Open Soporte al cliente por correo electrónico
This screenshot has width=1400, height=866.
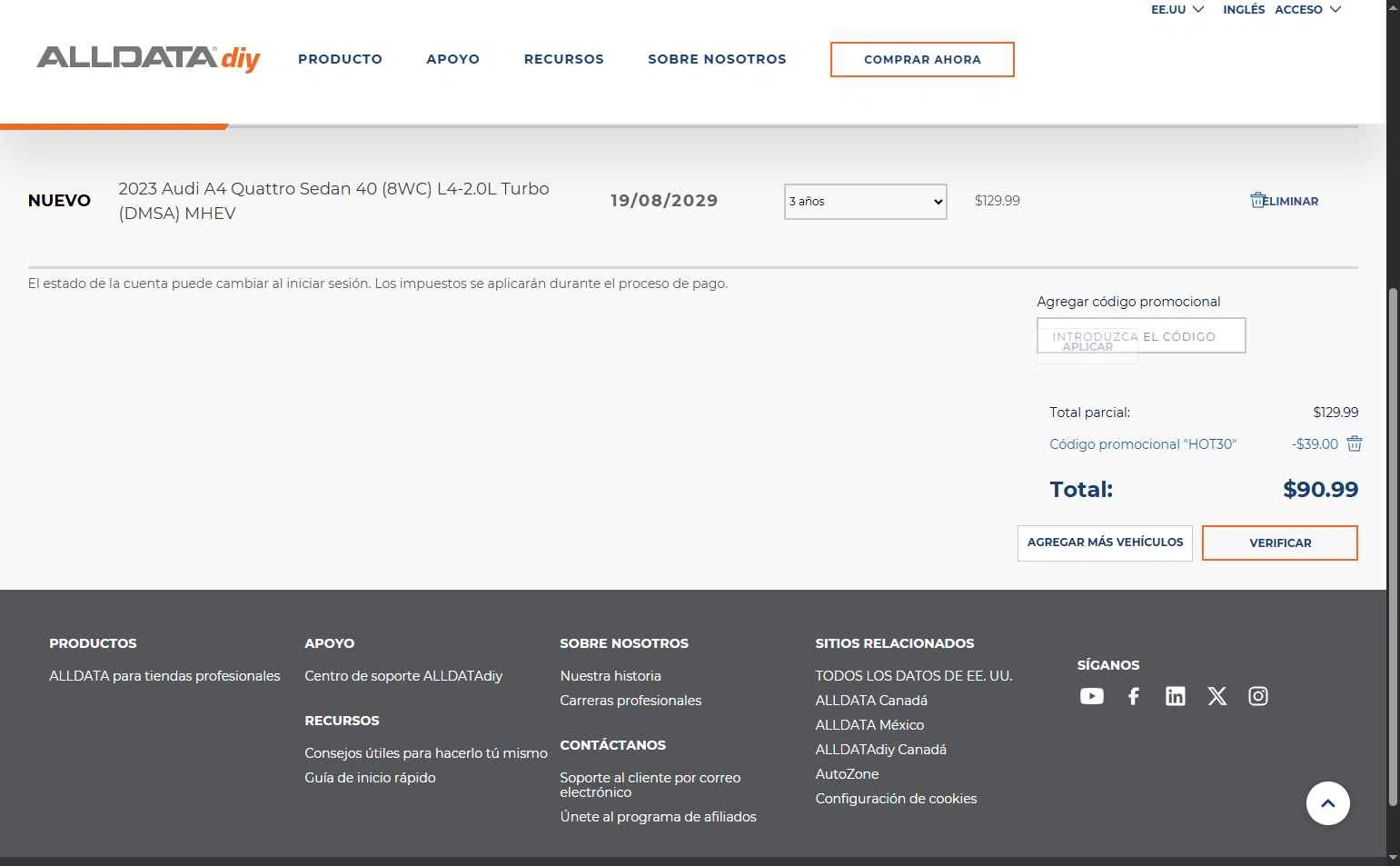point(650,785)
